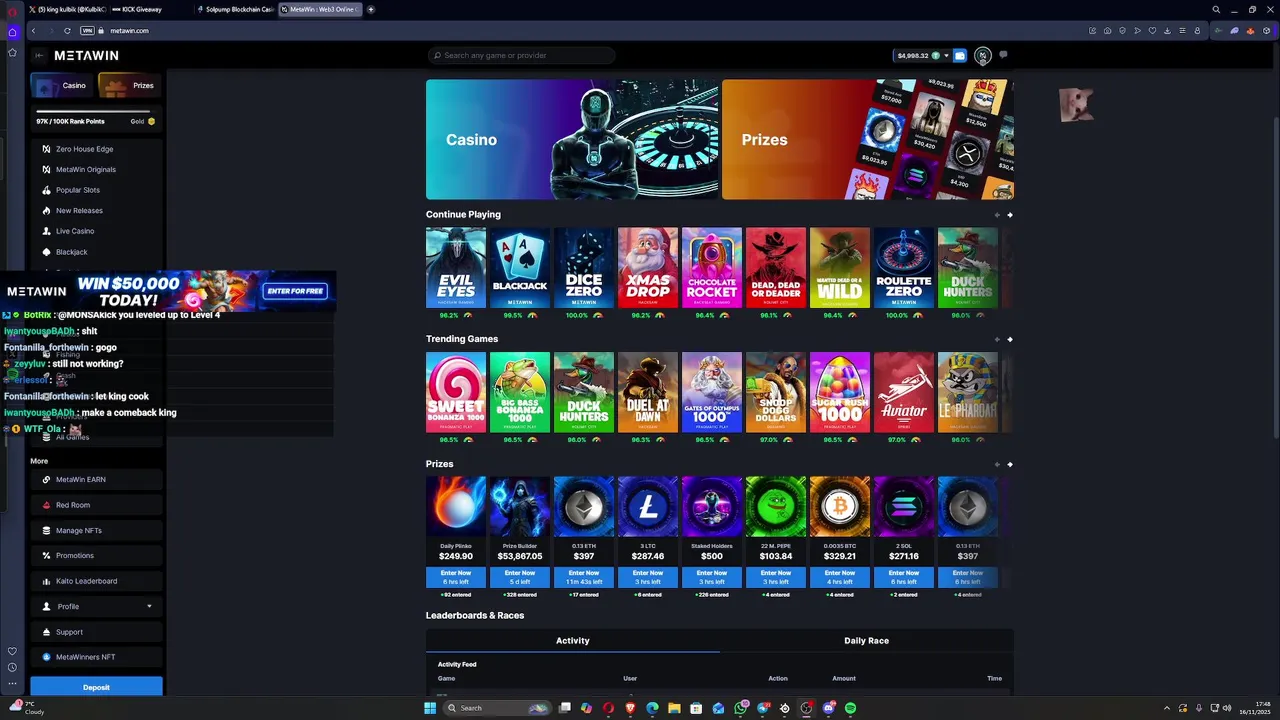Show next Prizes carousel arrow
Viewport: 1280px width, 720px height.
click(x=1010, y=464)
